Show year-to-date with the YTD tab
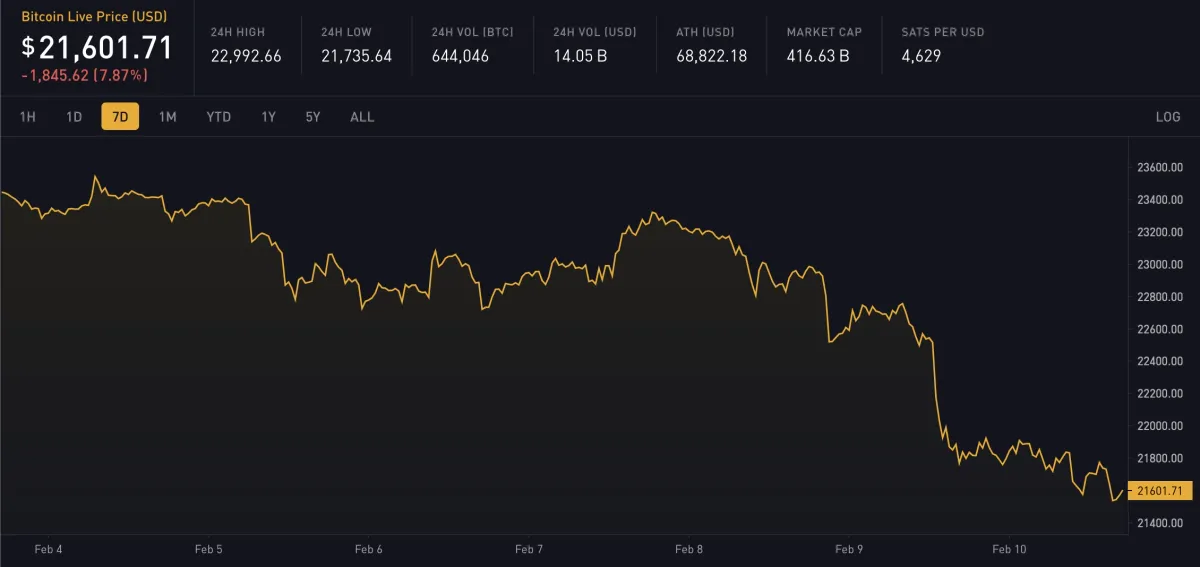Screen dimensions: 1200x567 pyautogui.click(x=218, y=117)
